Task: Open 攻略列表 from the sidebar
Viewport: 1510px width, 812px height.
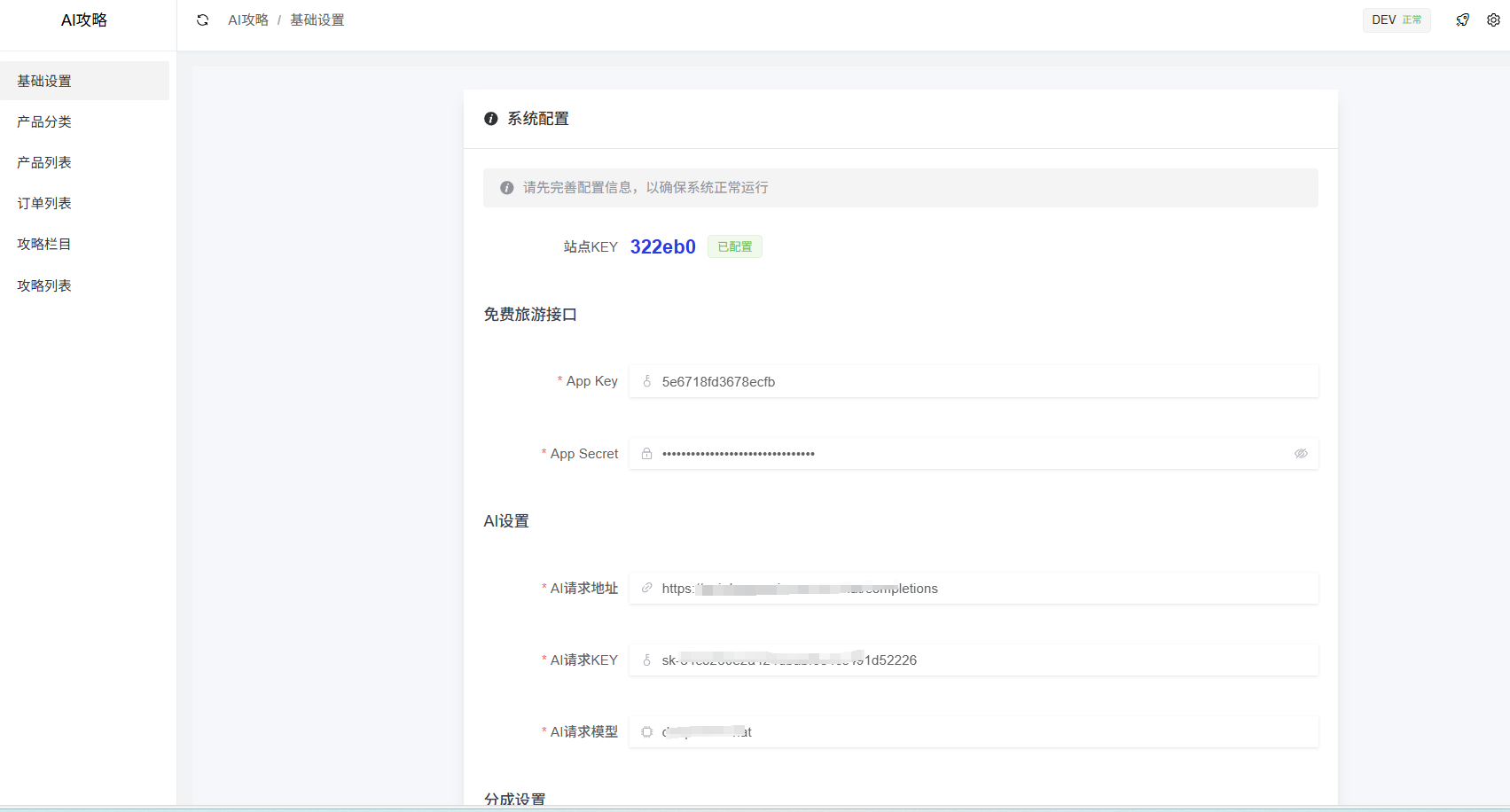Action: pyautogui.click(x=43, y=285)
